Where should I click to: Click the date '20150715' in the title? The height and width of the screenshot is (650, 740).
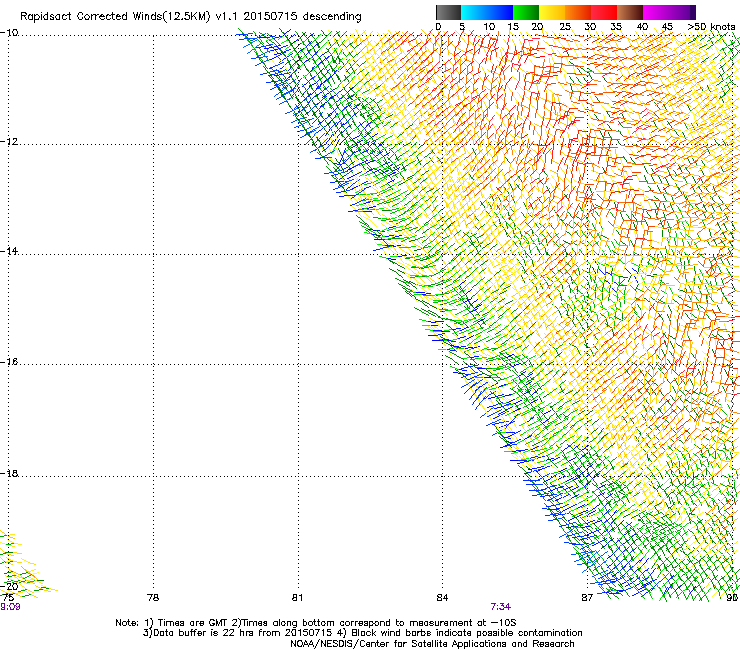tap(270, 17)
